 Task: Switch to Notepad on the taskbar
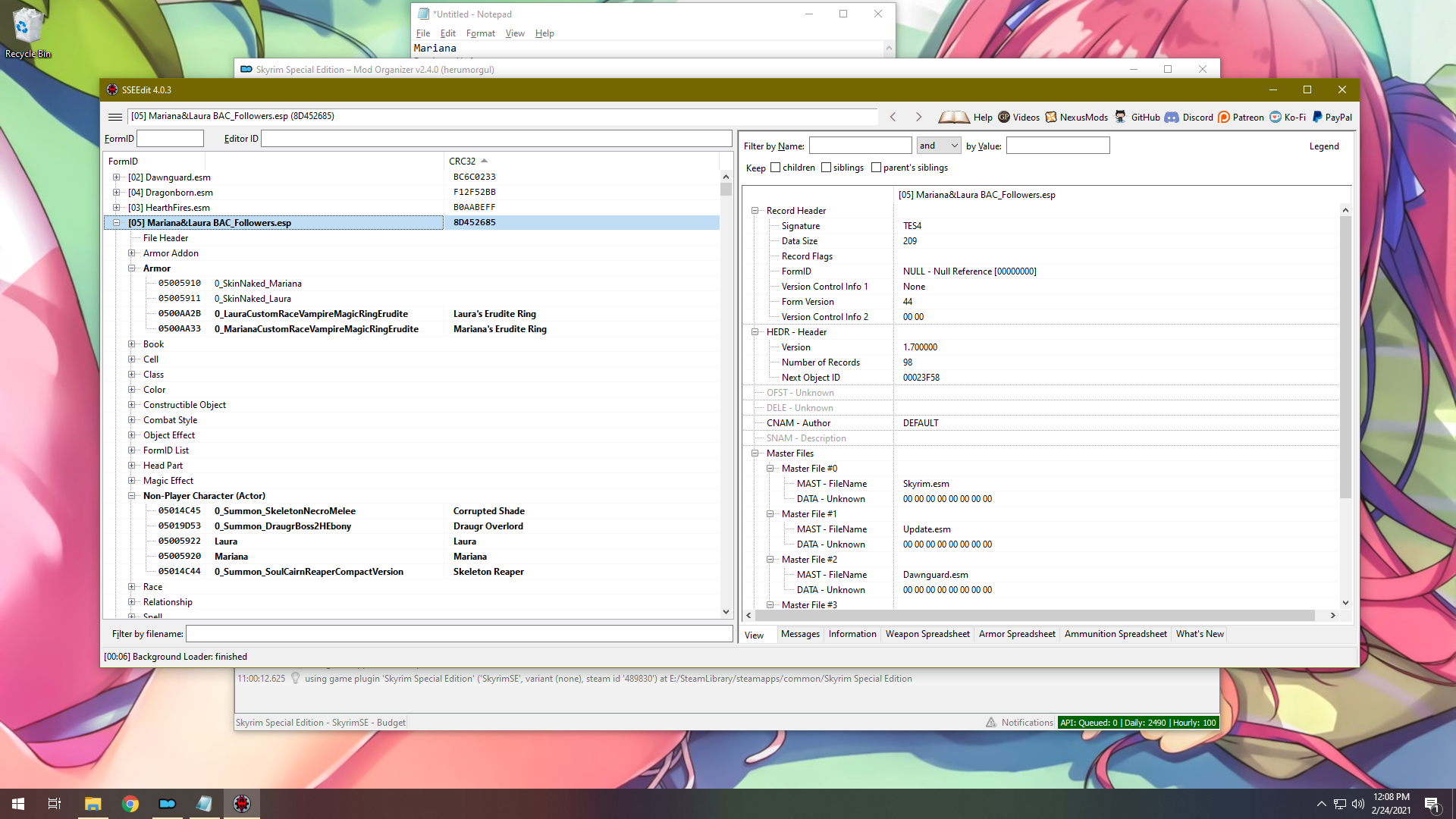coord(204,804)
